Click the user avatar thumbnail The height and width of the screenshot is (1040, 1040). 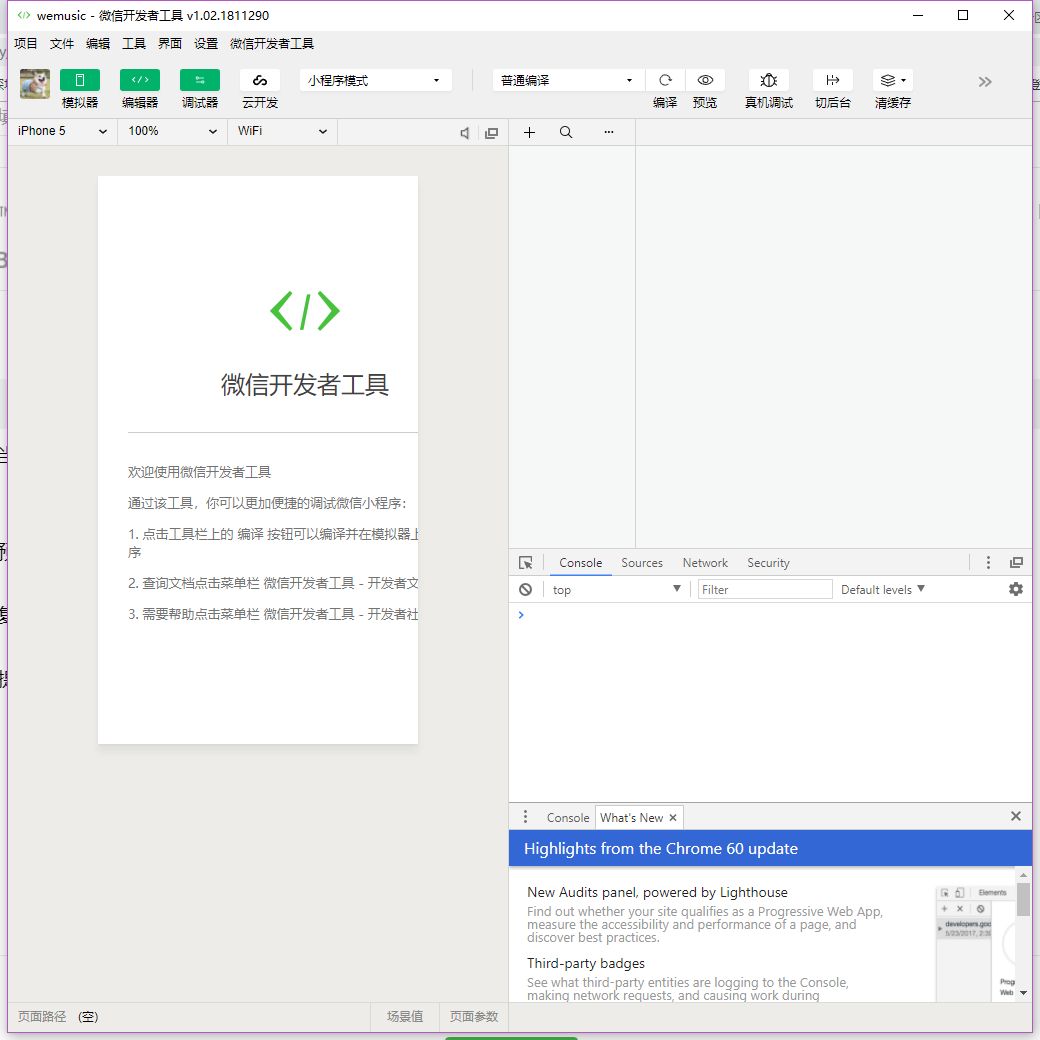tap(34, 84)
